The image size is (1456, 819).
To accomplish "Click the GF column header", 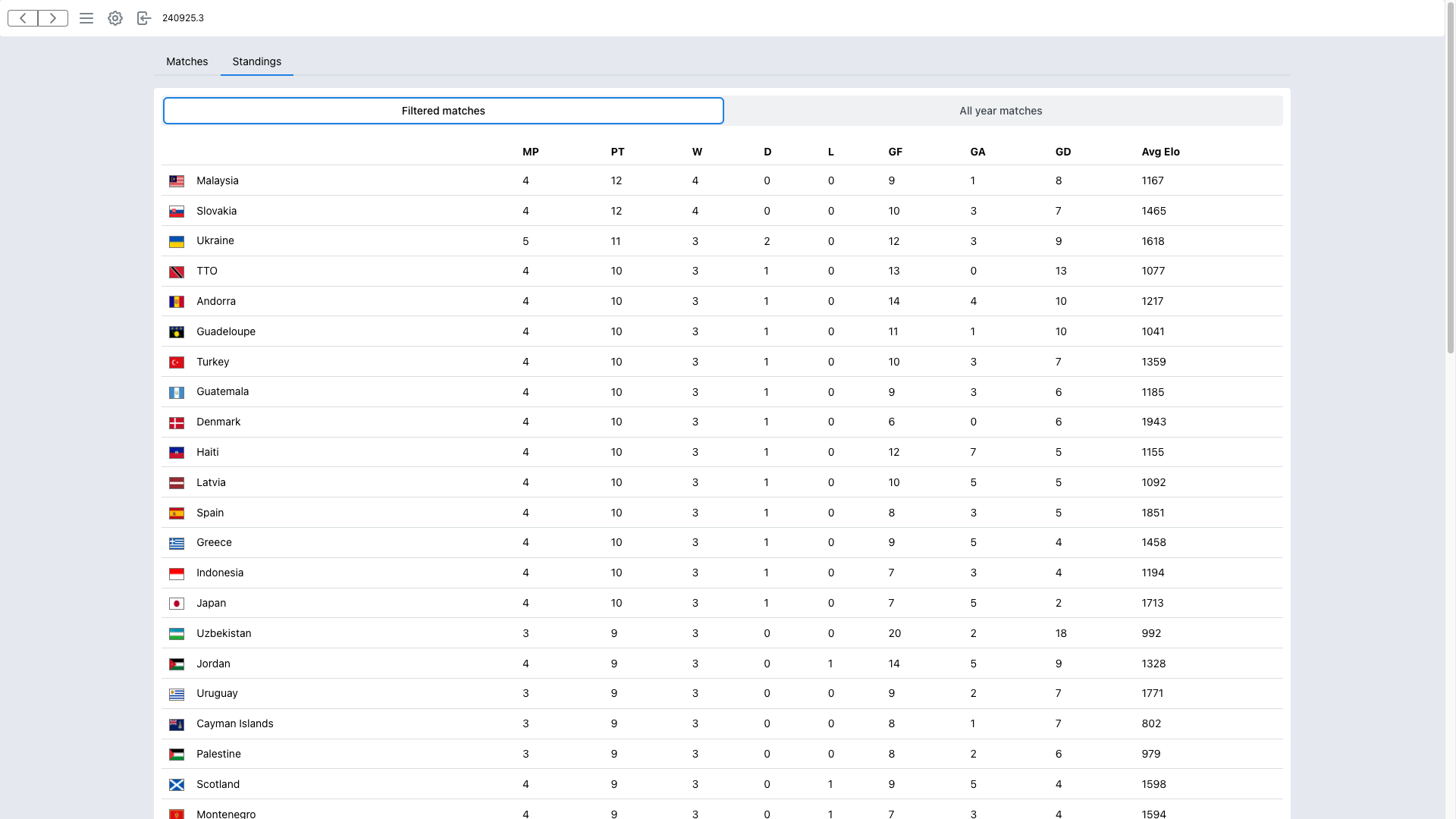I will point(896,152).
